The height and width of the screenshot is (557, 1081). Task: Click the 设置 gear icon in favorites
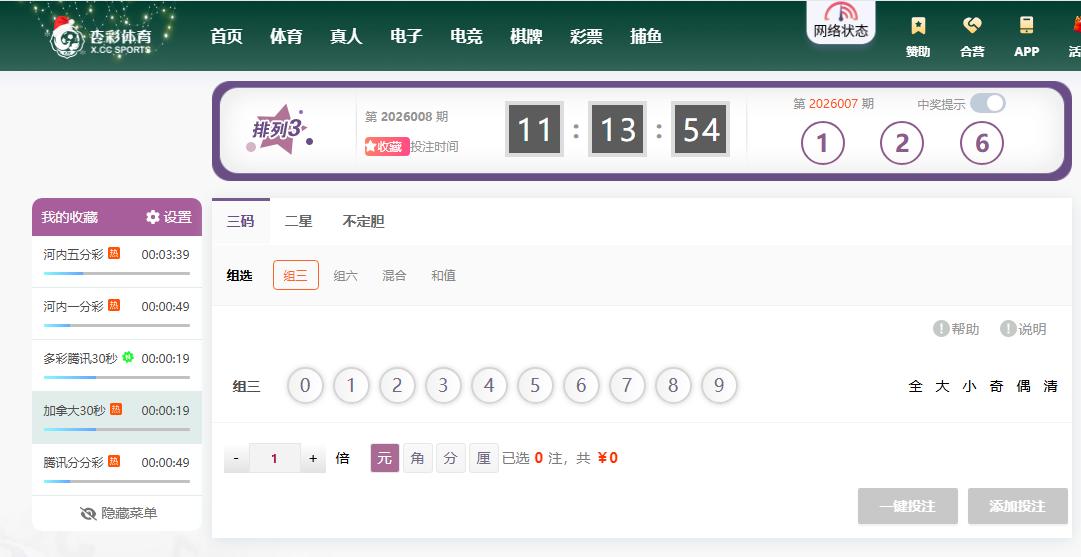[x=153, y=217]
